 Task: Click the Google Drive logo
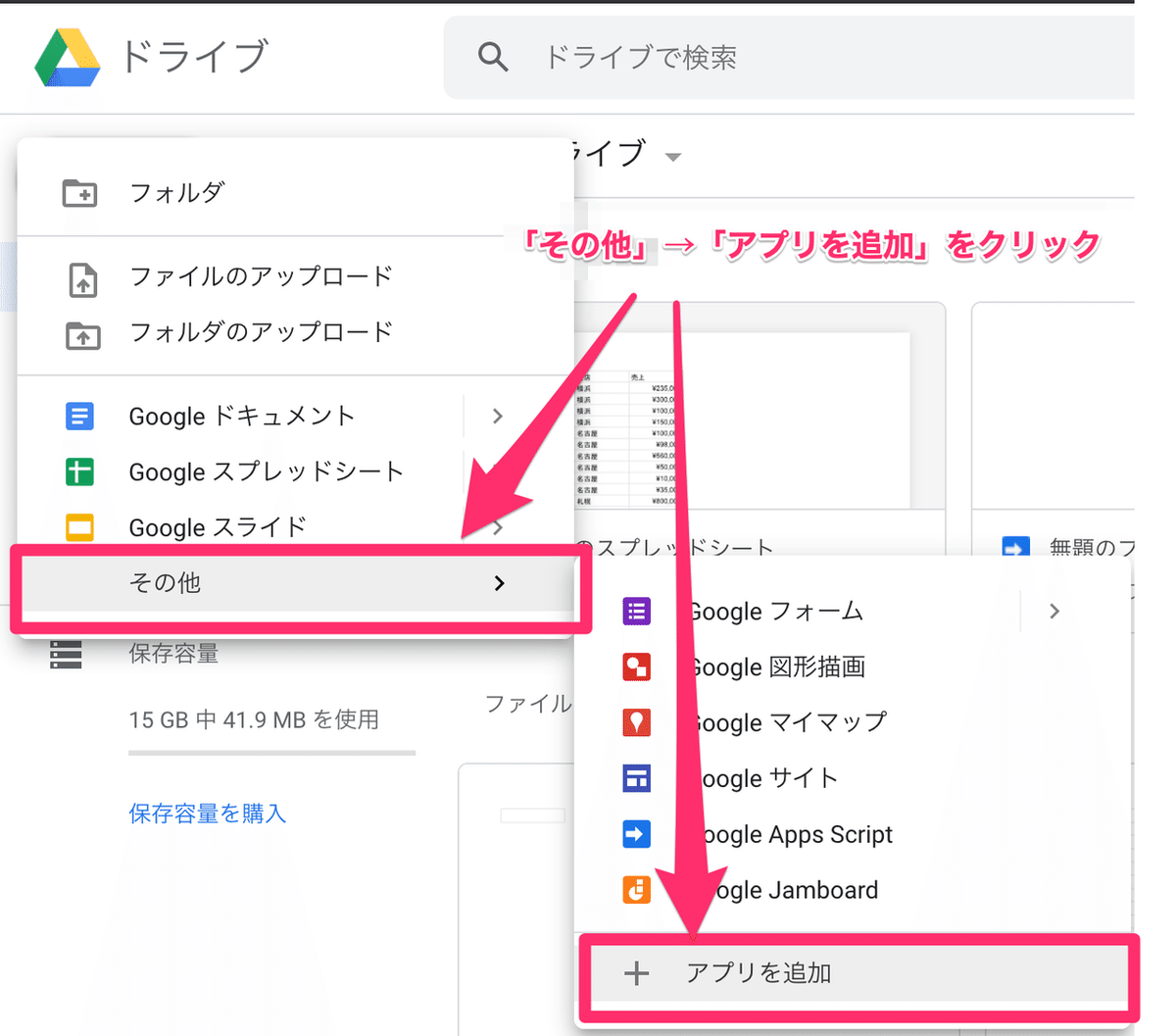pyautogui.click(x=71, y=57)
